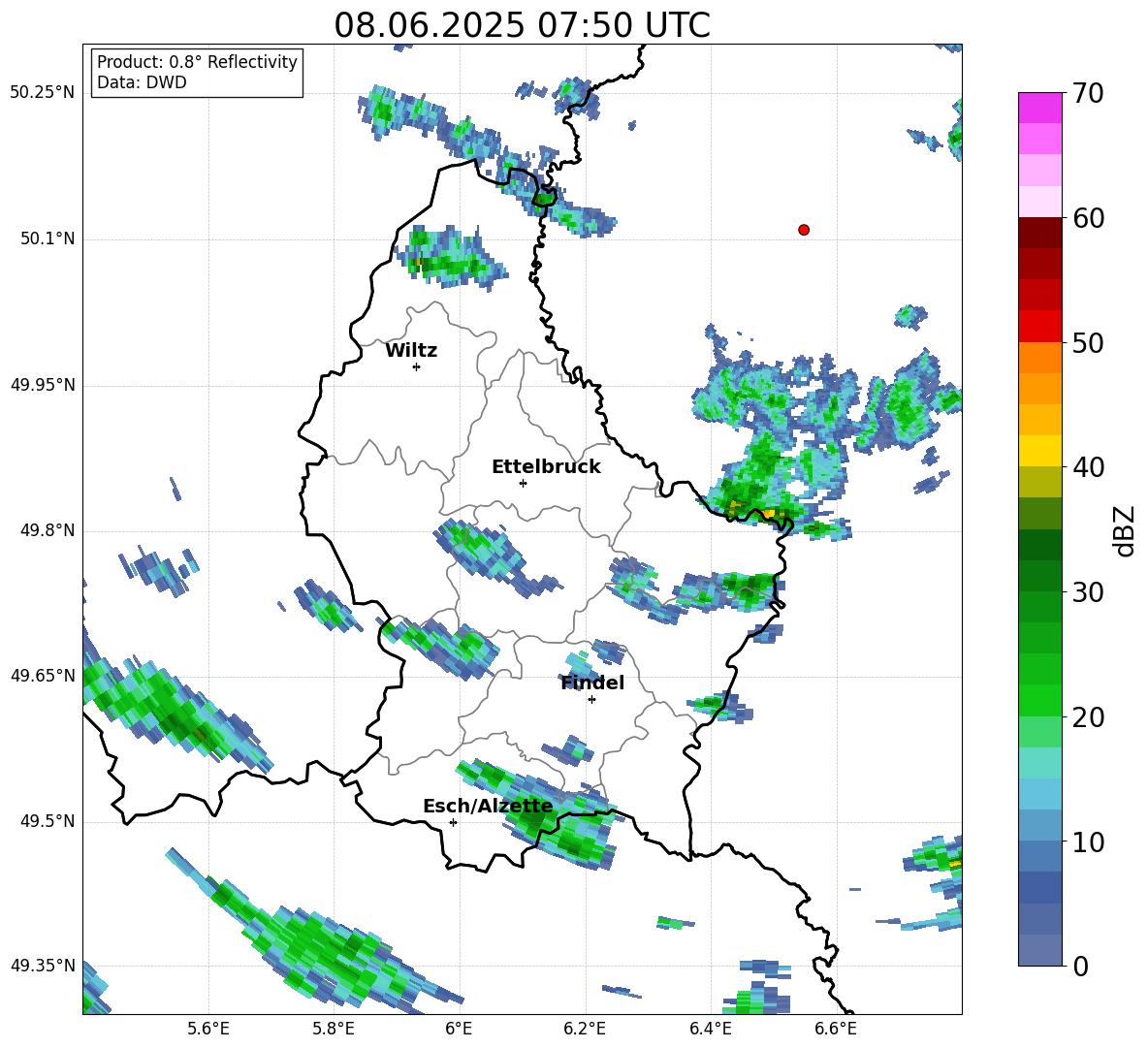Pick the magenta top colorbar band
Viewport: 1148px width, 1048px height.
coord(1039,108)
